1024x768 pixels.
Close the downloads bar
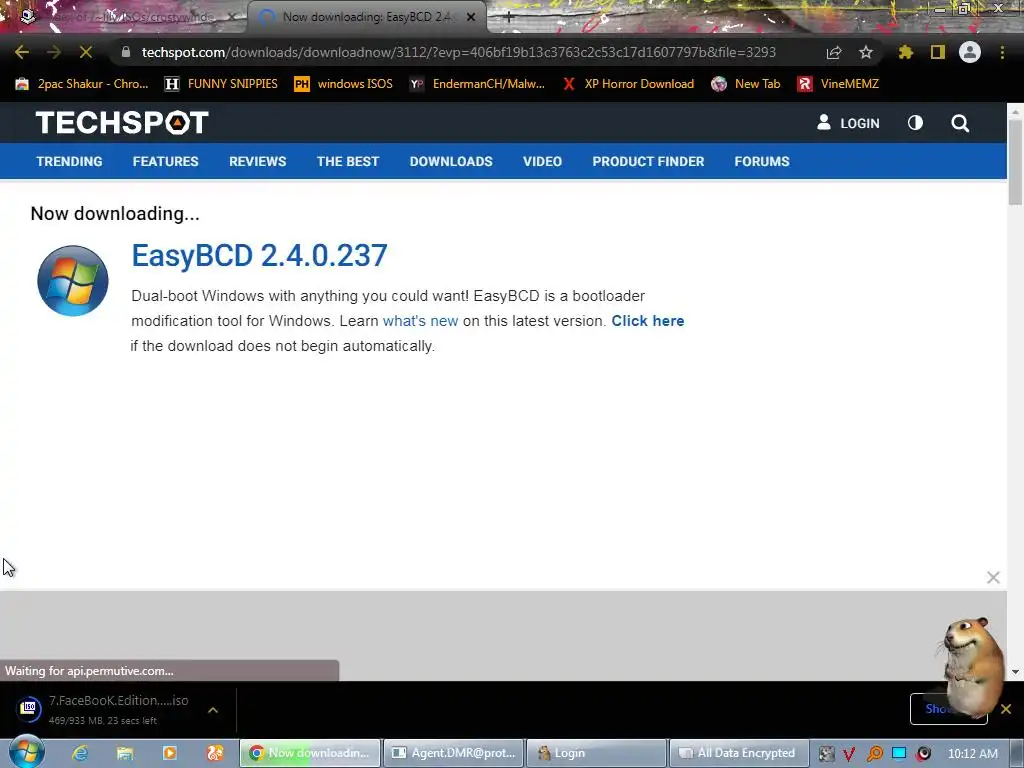1006,709
